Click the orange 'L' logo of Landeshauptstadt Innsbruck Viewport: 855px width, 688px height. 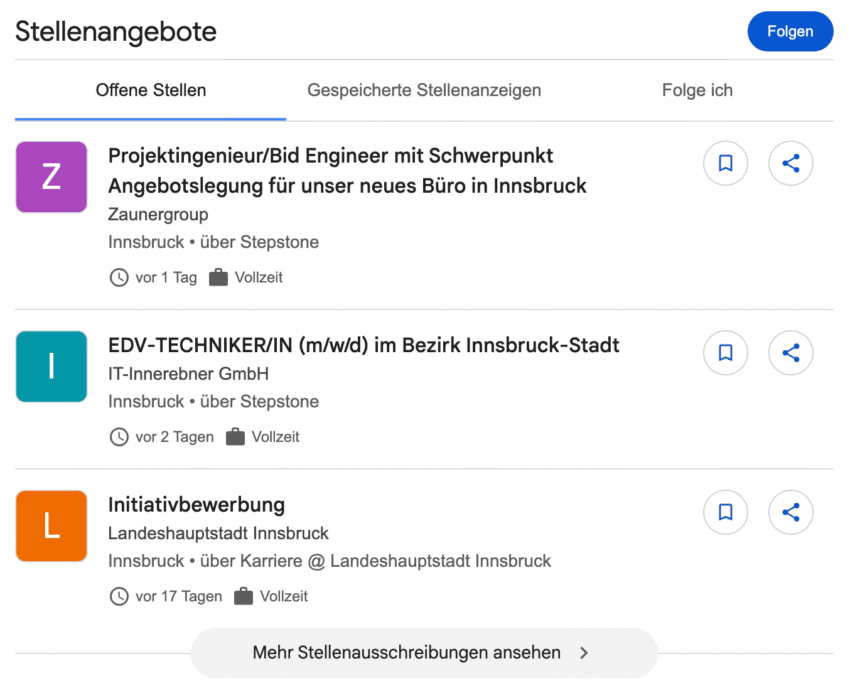(51, 526)
